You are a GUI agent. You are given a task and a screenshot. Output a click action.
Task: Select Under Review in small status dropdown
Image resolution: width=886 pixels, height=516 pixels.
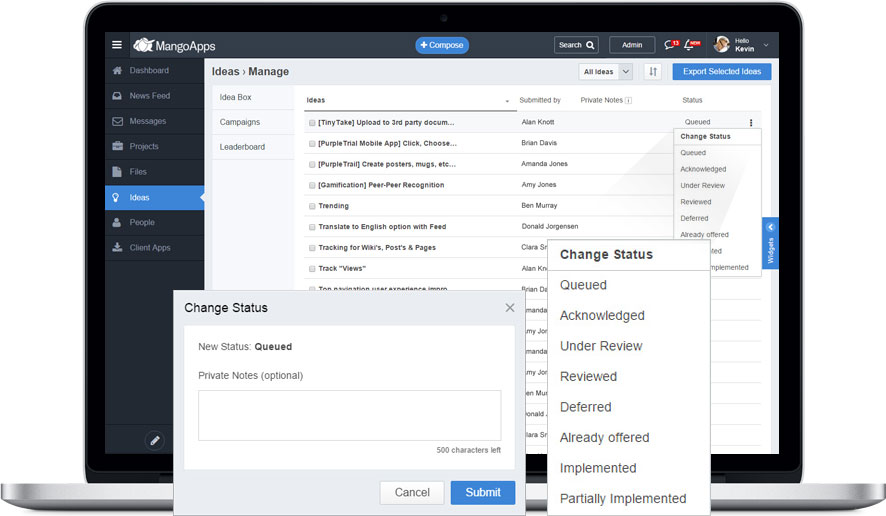point(702,185)
